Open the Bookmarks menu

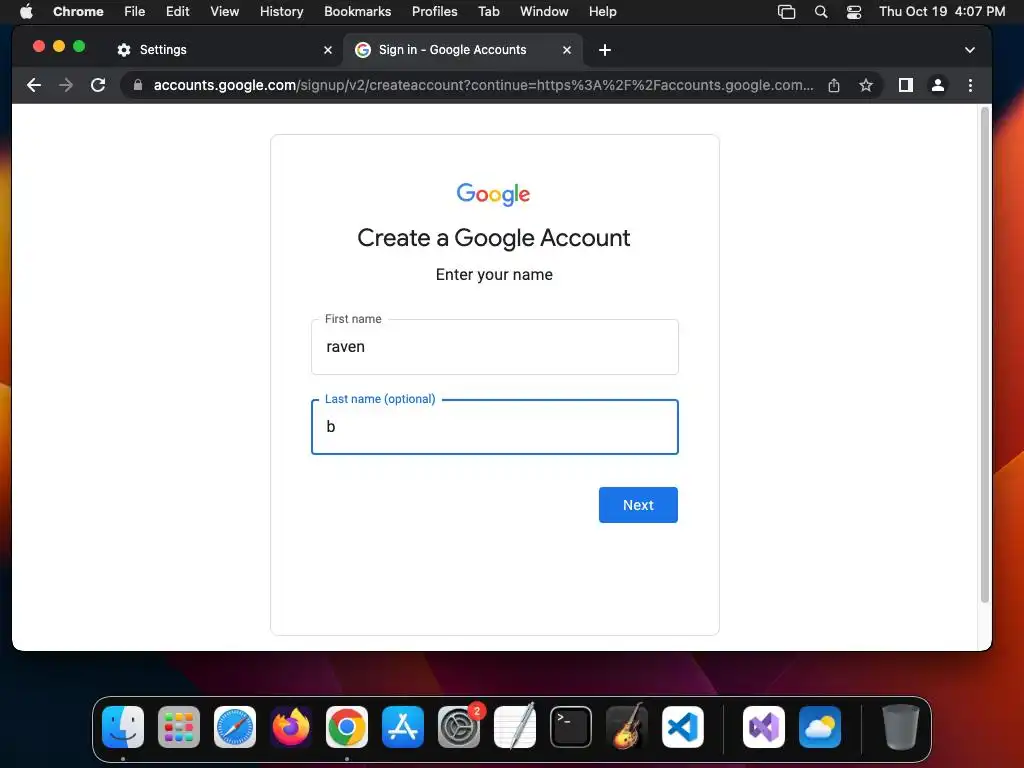357,12
